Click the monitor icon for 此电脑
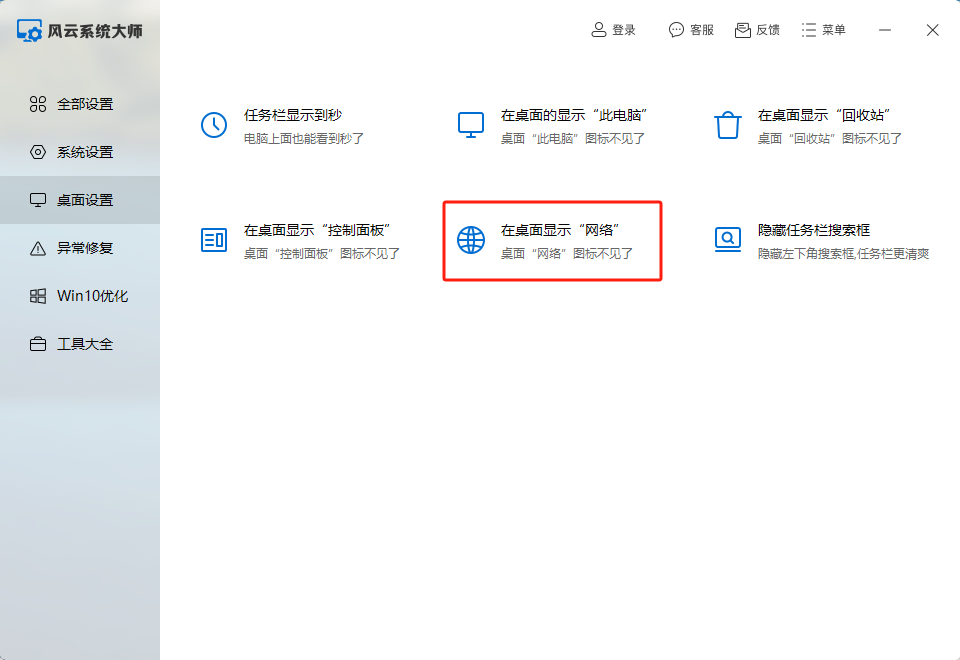Image resolution: width=960 pixels, height=660 pixels. [470, 125]
